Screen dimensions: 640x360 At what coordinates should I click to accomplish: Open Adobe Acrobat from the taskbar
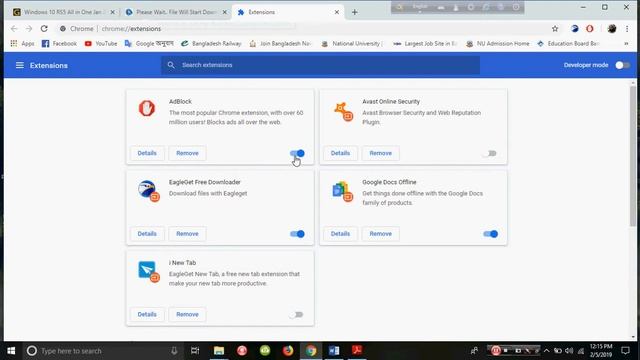[x=357, y=351]
